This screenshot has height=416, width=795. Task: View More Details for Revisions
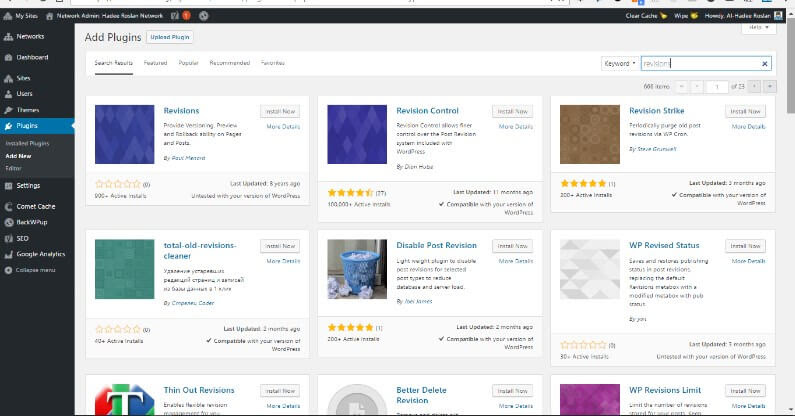(283, 127)
